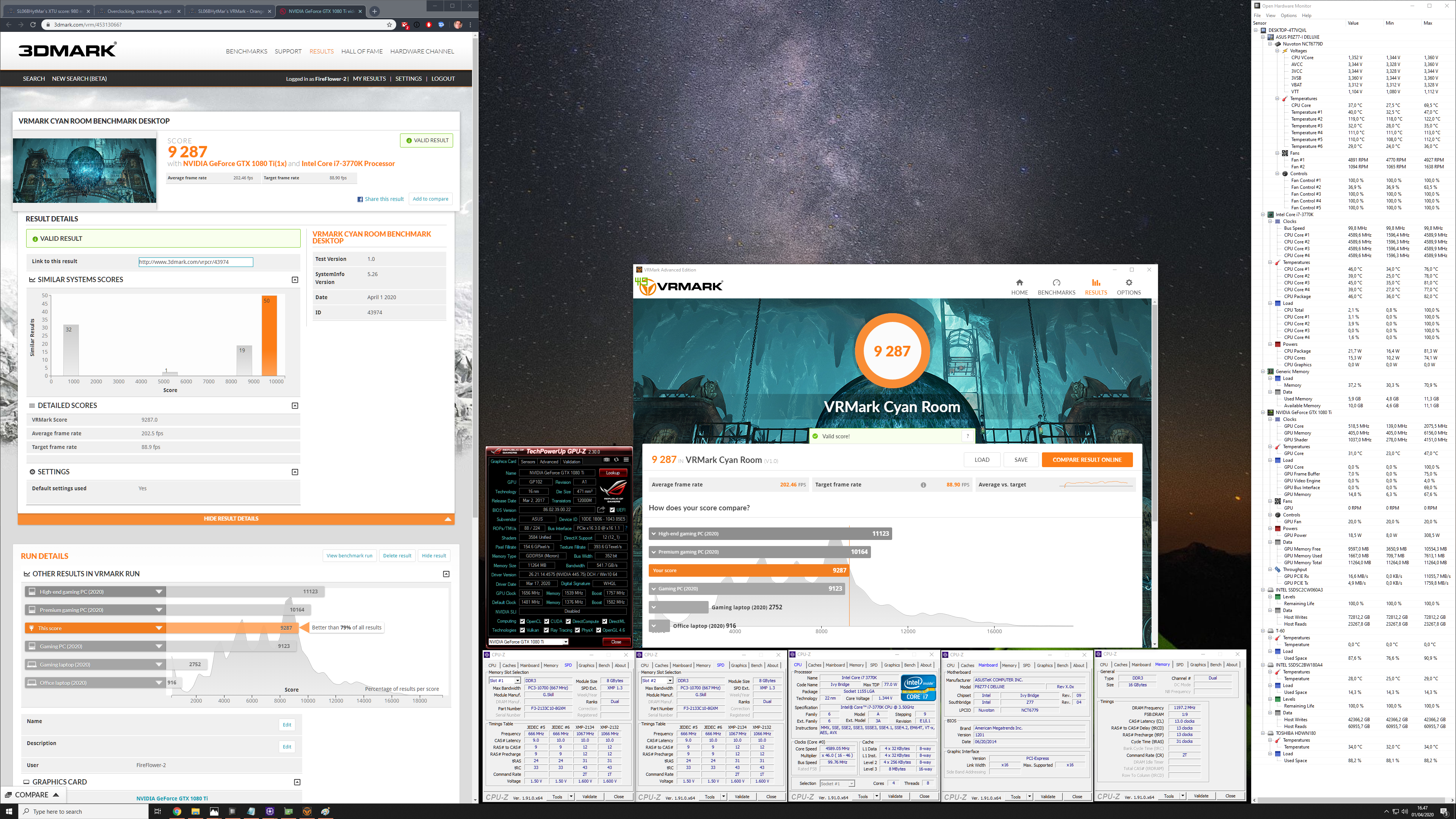This screenshot has width=1456, height=819.
Task: Open the Paint palette taskbar icon
Action: [x=326, y=811]
